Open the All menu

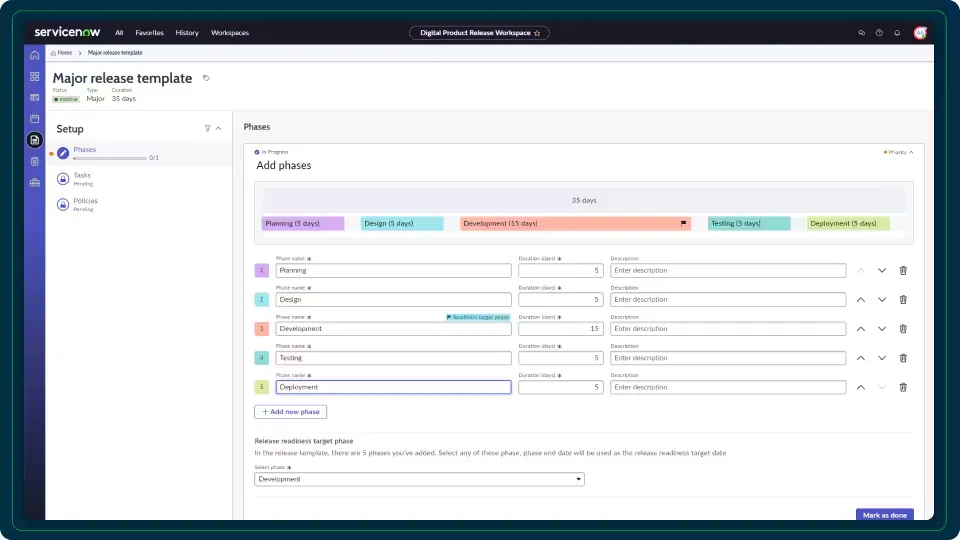[x=119, y=33]
